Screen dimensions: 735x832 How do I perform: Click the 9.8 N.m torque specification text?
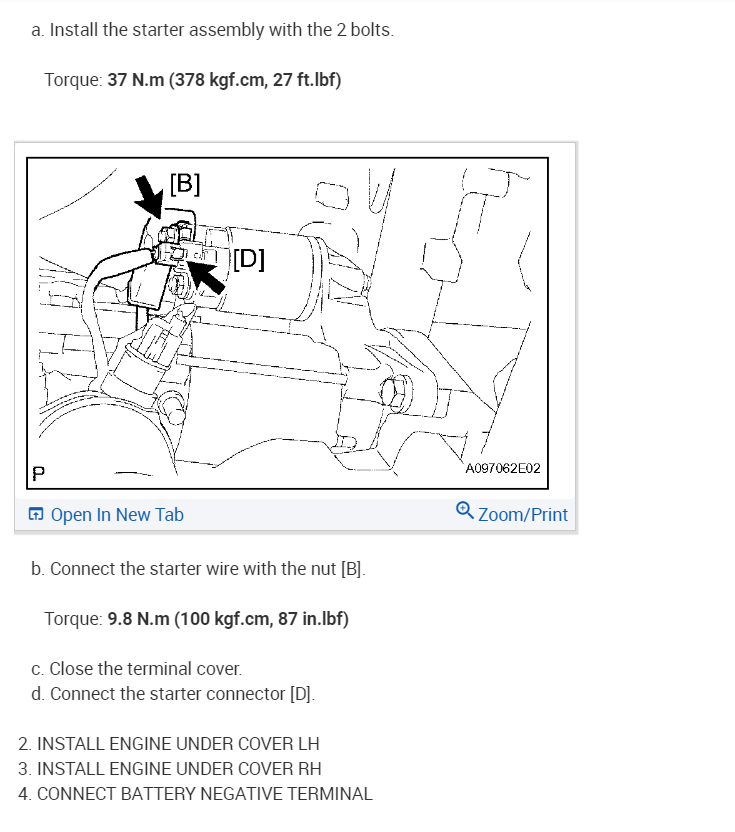pyautogui.click(x=228, y=619)
